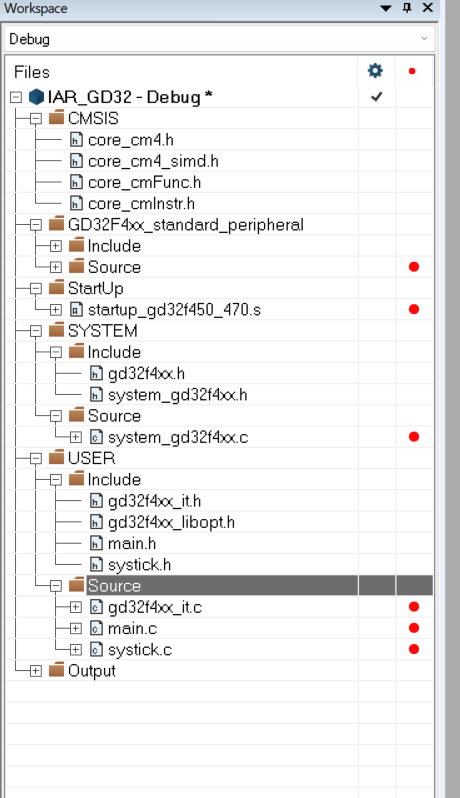
Task: Open the Debug configuration dropdown
Action: 220,39
